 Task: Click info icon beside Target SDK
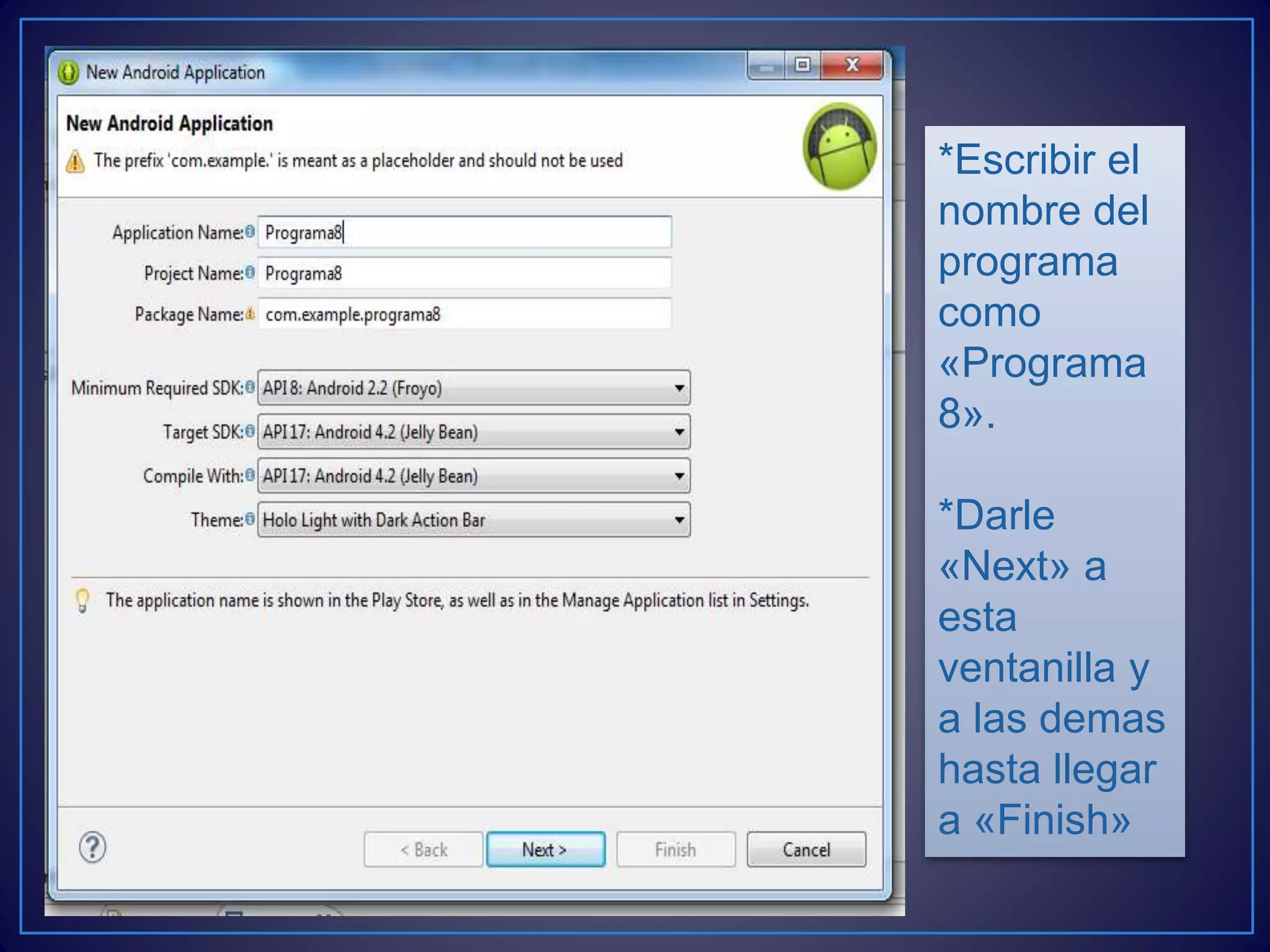coord(250,431)
